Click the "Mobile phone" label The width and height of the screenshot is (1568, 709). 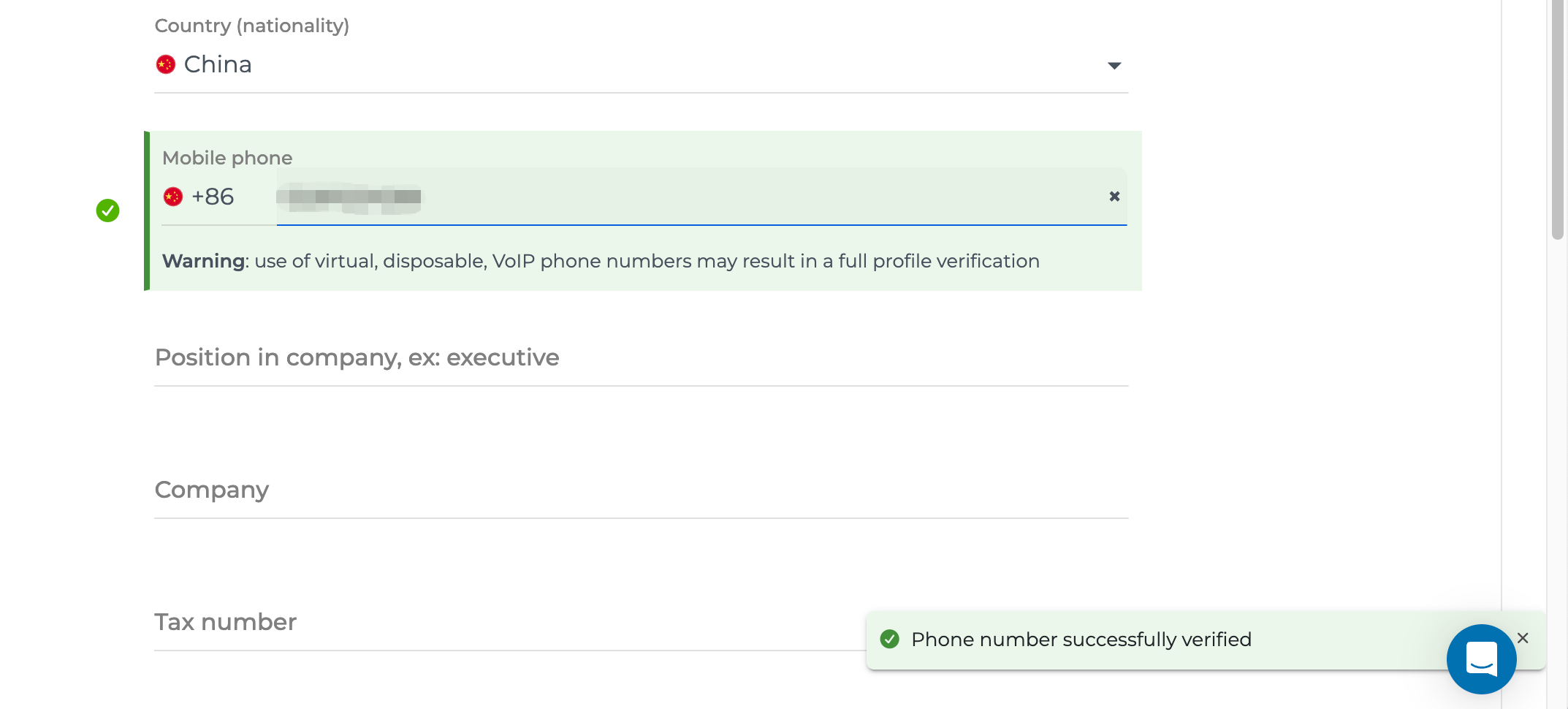click(227, 158)
